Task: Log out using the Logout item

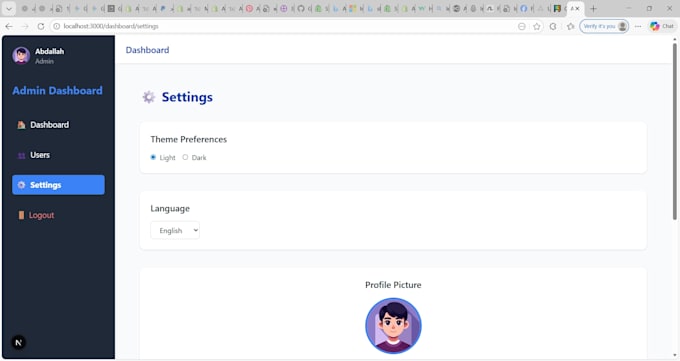Action: (x=58, y=215)
